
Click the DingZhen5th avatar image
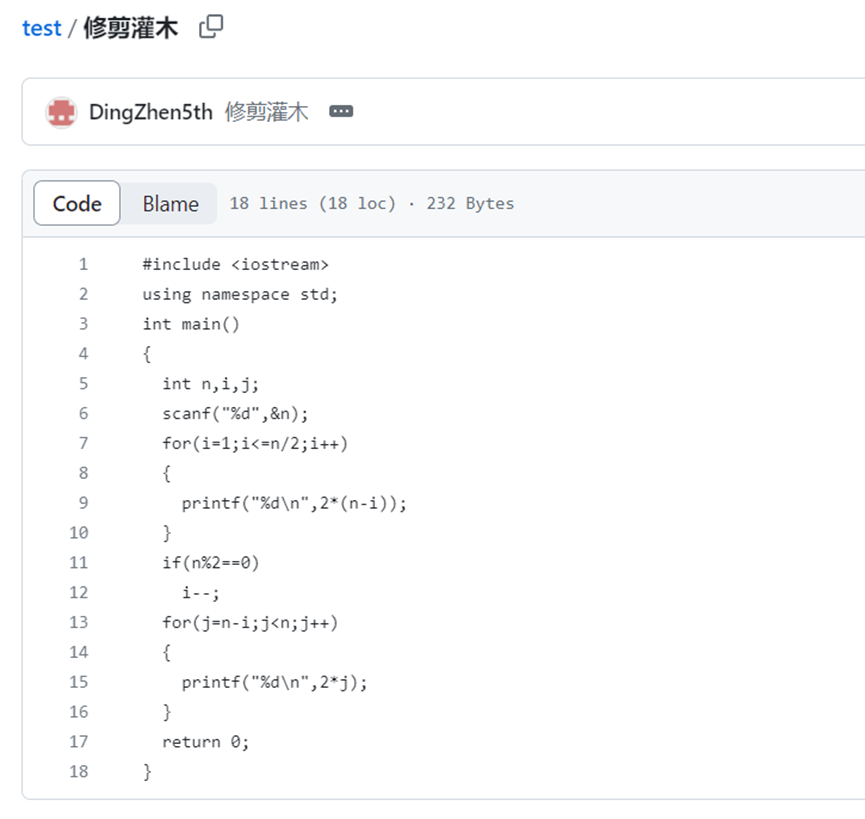click(x=61, y=112)
